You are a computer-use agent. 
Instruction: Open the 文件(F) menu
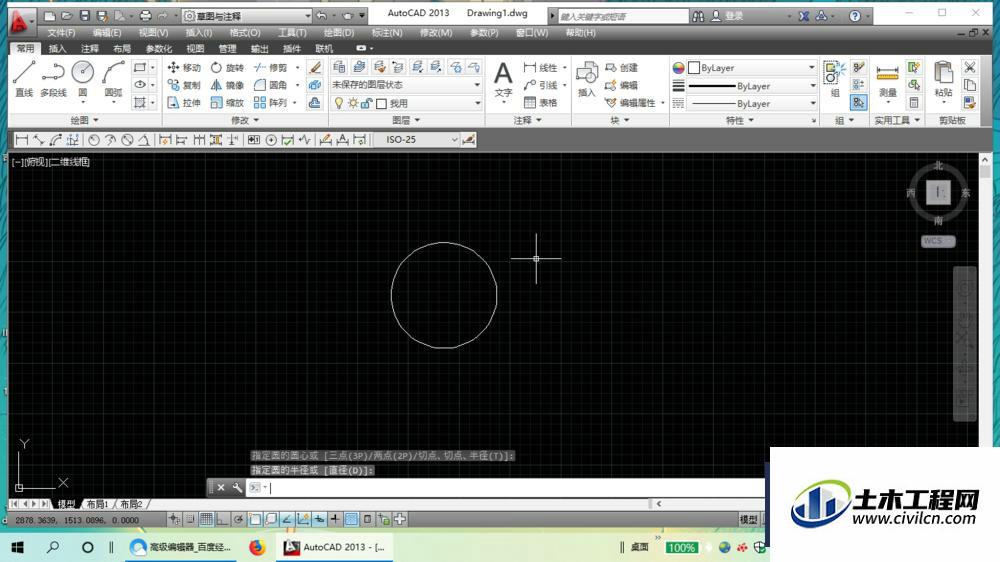tap(61, 33)
